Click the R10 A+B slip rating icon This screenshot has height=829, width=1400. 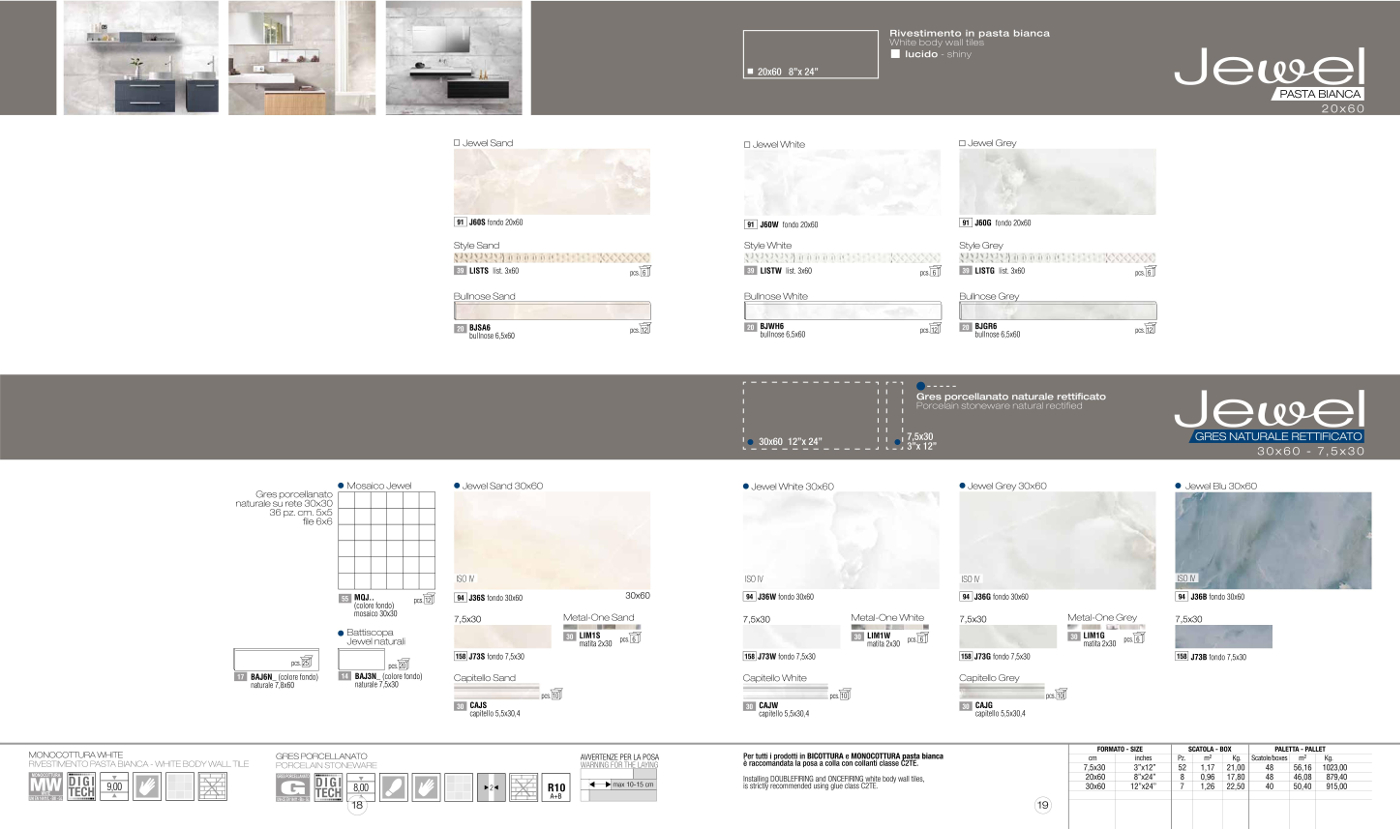556,786
